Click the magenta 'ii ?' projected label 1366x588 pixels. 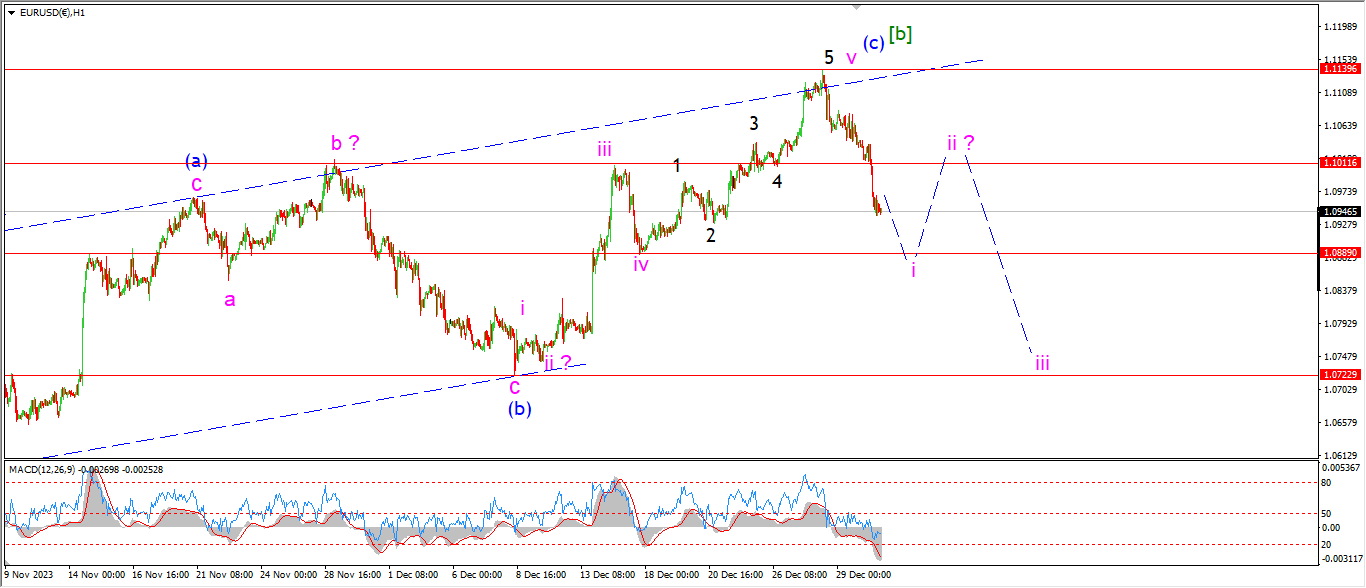pyautogui.click(x=960, y=142)
